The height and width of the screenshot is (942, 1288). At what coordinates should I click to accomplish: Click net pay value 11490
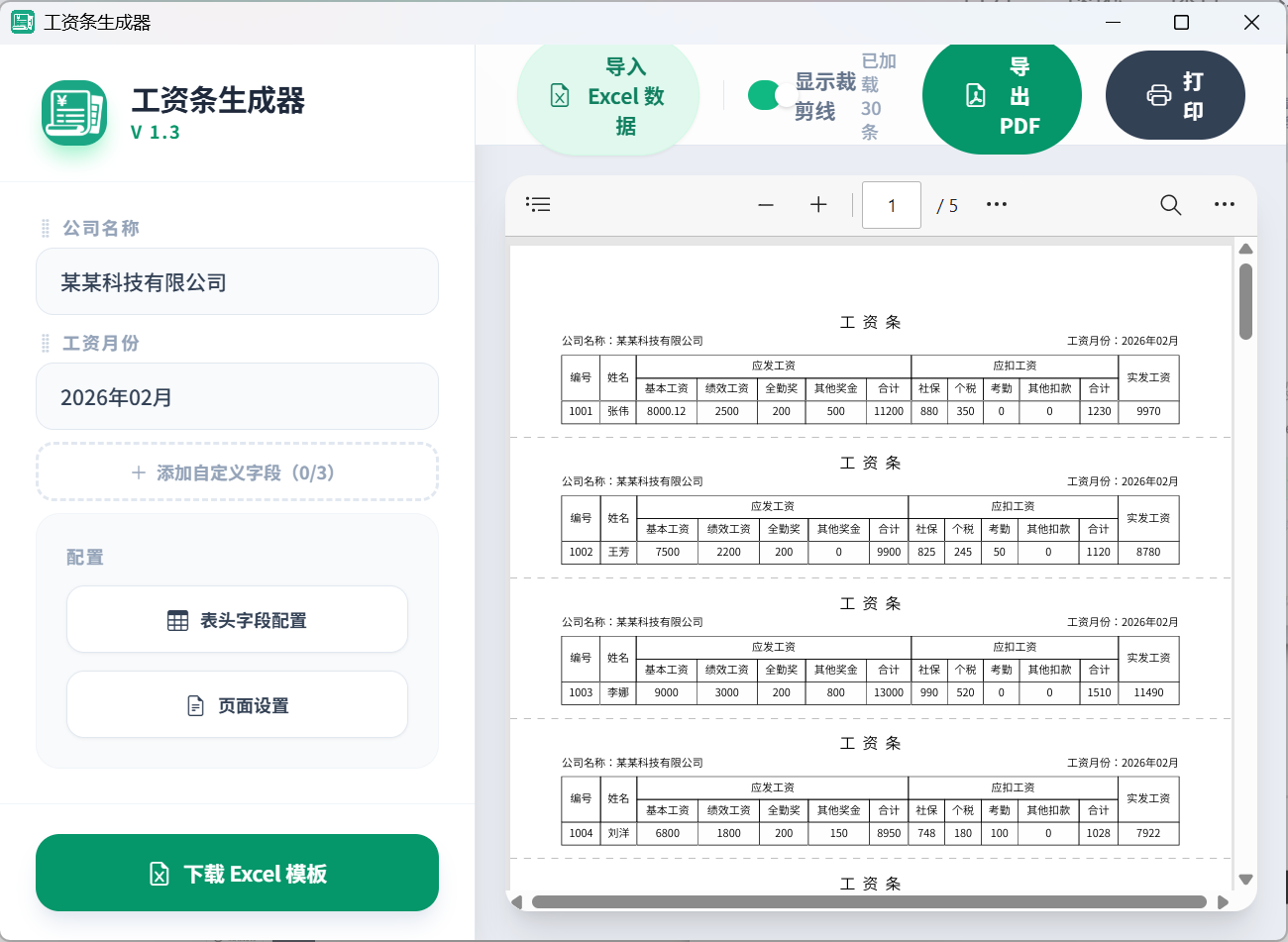coord(1148,692)
